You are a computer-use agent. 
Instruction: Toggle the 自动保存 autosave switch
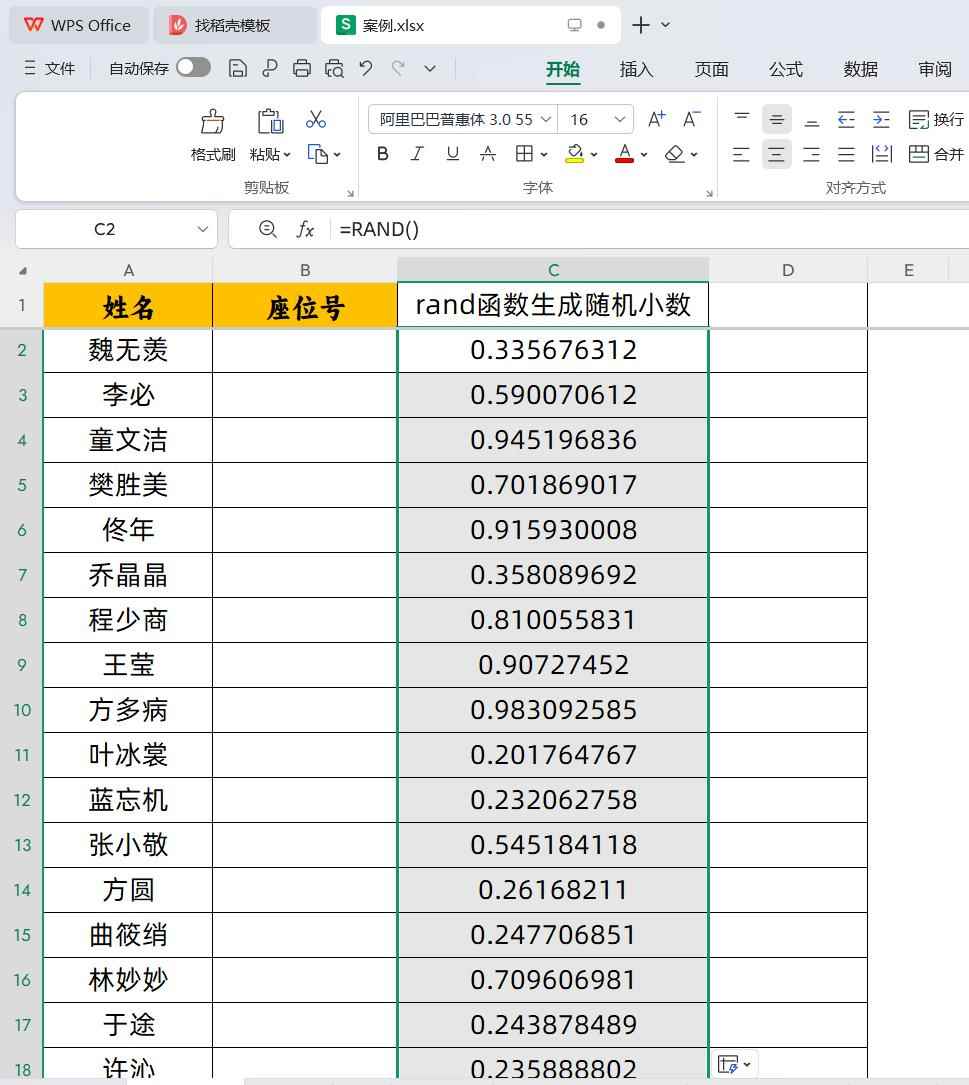click(x=193, y=67)
